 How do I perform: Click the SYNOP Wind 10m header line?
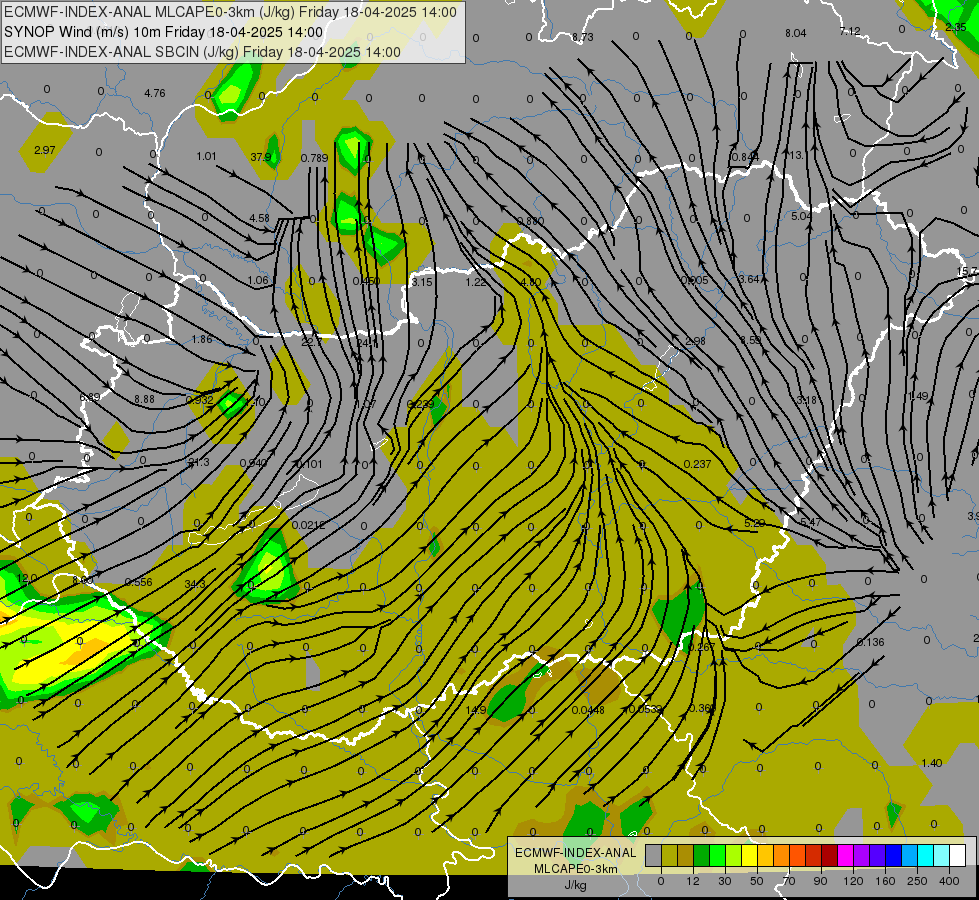click(164, 32)
